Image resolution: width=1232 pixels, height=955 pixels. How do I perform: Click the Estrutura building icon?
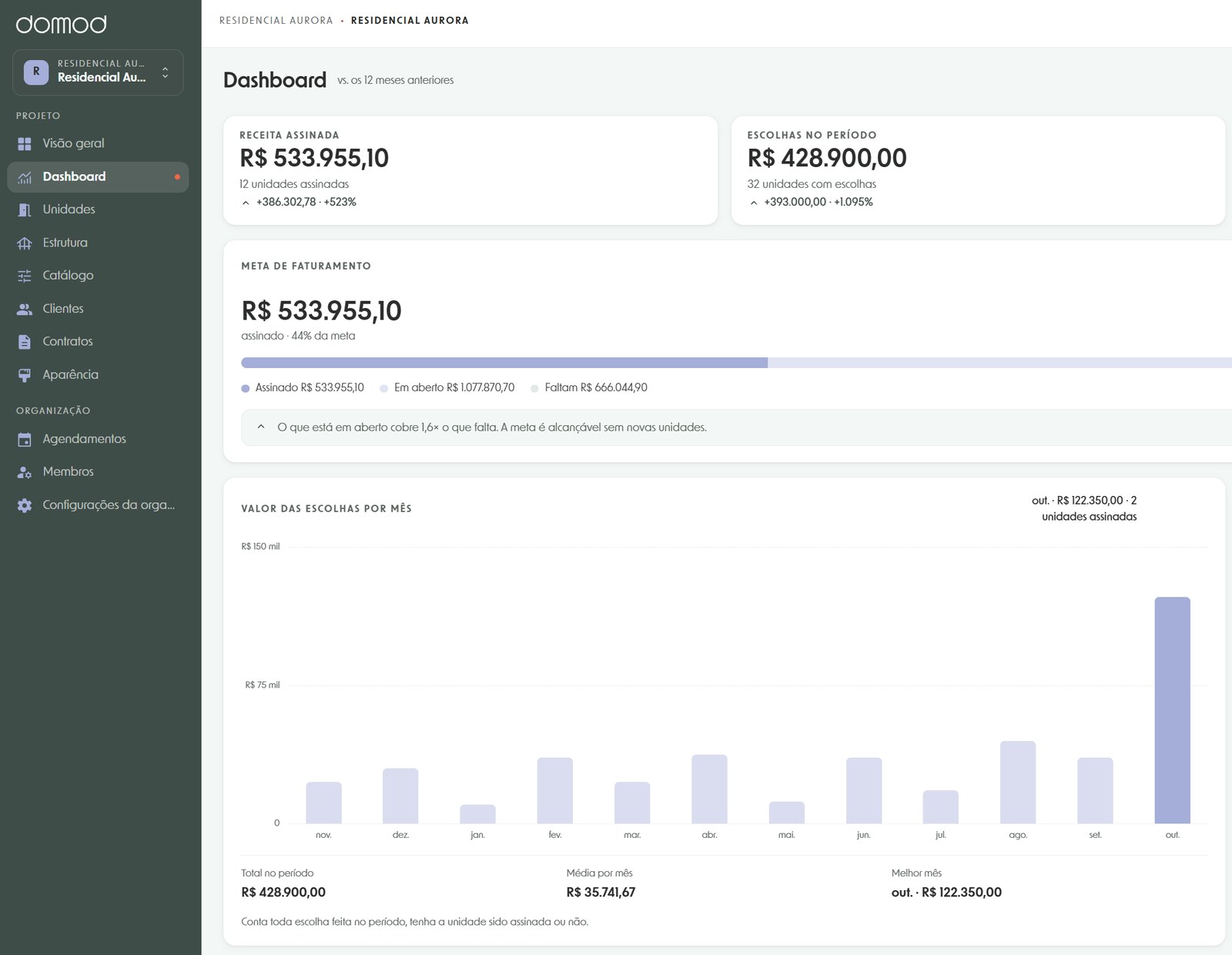[25, 243]
